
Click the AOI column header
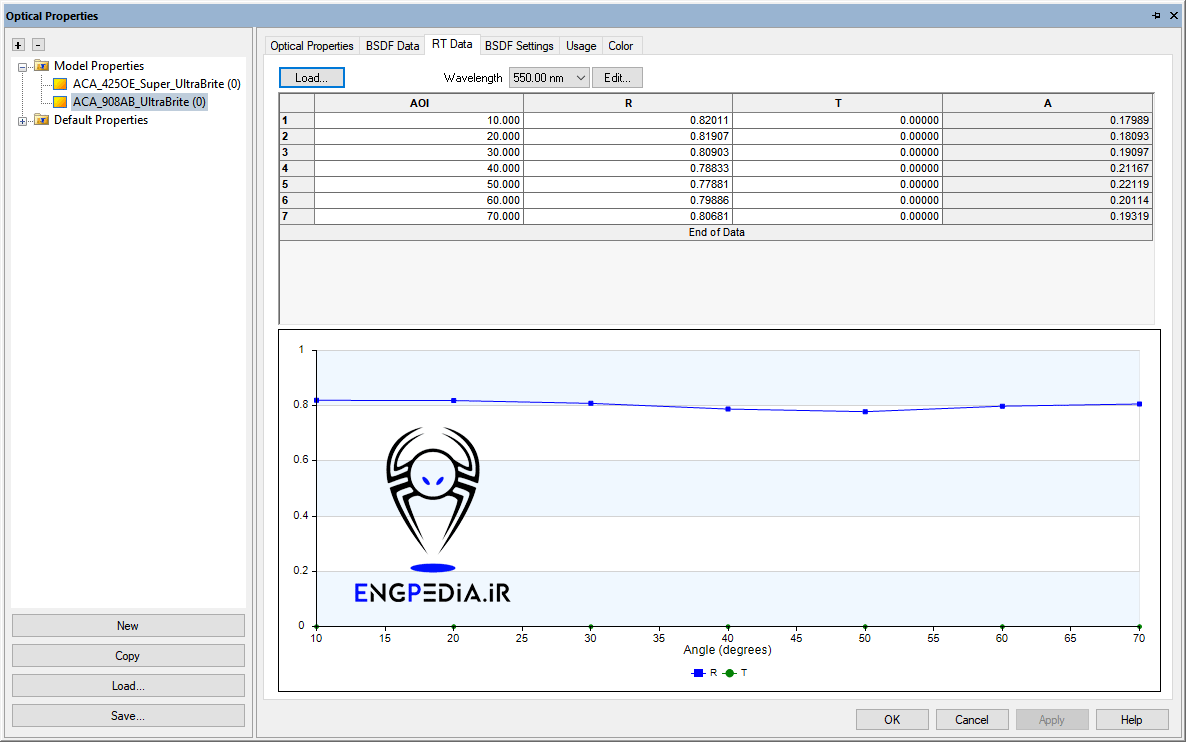tap(419, 103)
